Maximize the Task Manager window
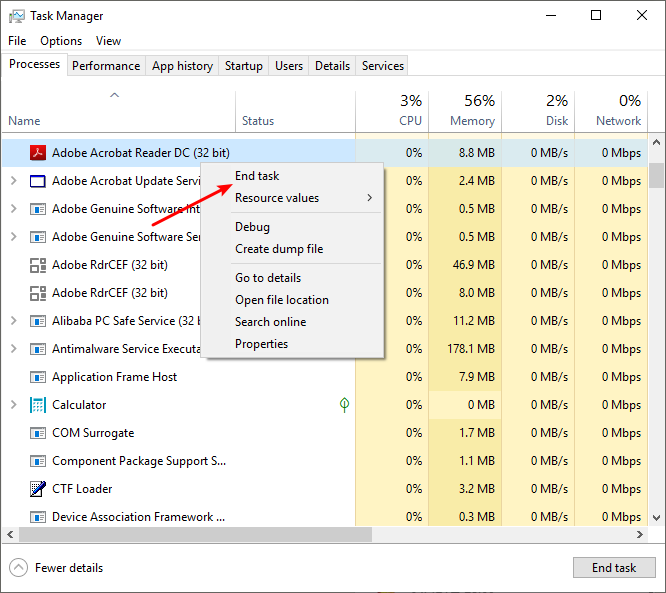The image size is (666, 593). pos(596,15)
